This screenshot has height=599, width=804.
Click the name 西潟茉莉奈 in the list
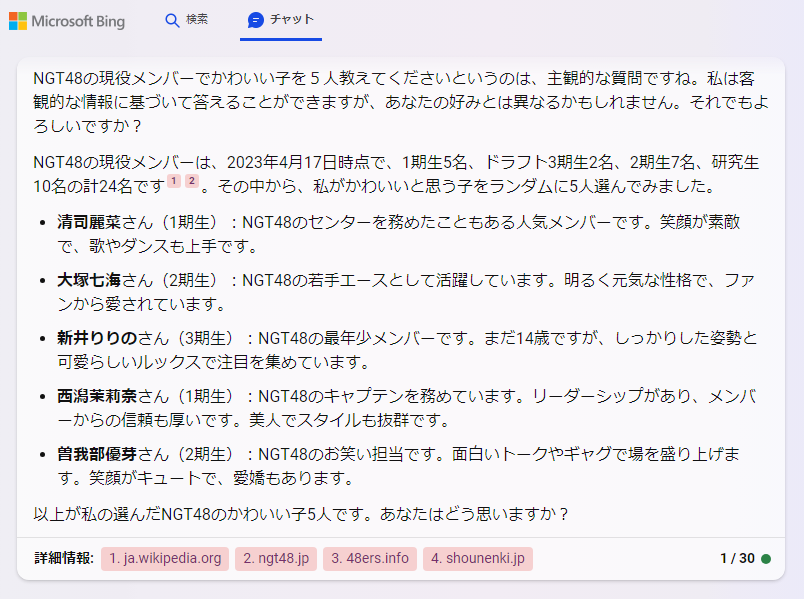97,396
